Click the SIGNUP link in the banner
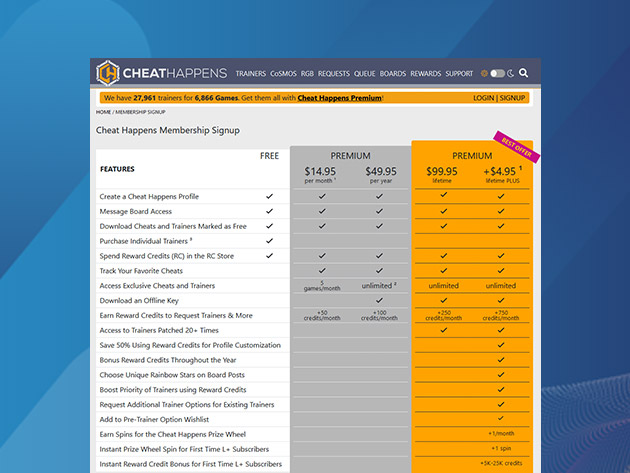The height and width of the screenshot is (473, 630). click(512, 98)
